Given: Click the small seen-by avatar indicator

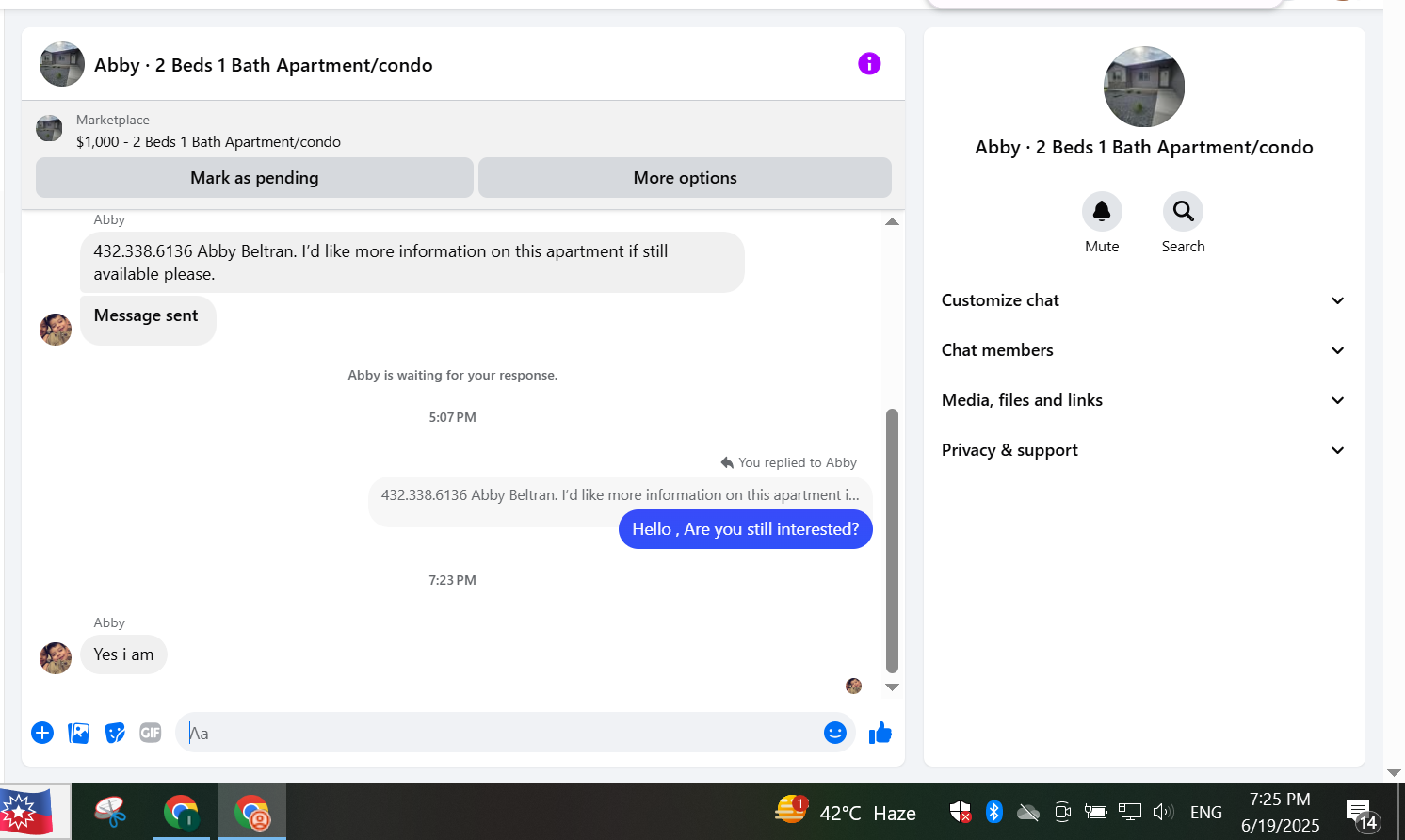Looking at the screenshot, I should (853, 686).
